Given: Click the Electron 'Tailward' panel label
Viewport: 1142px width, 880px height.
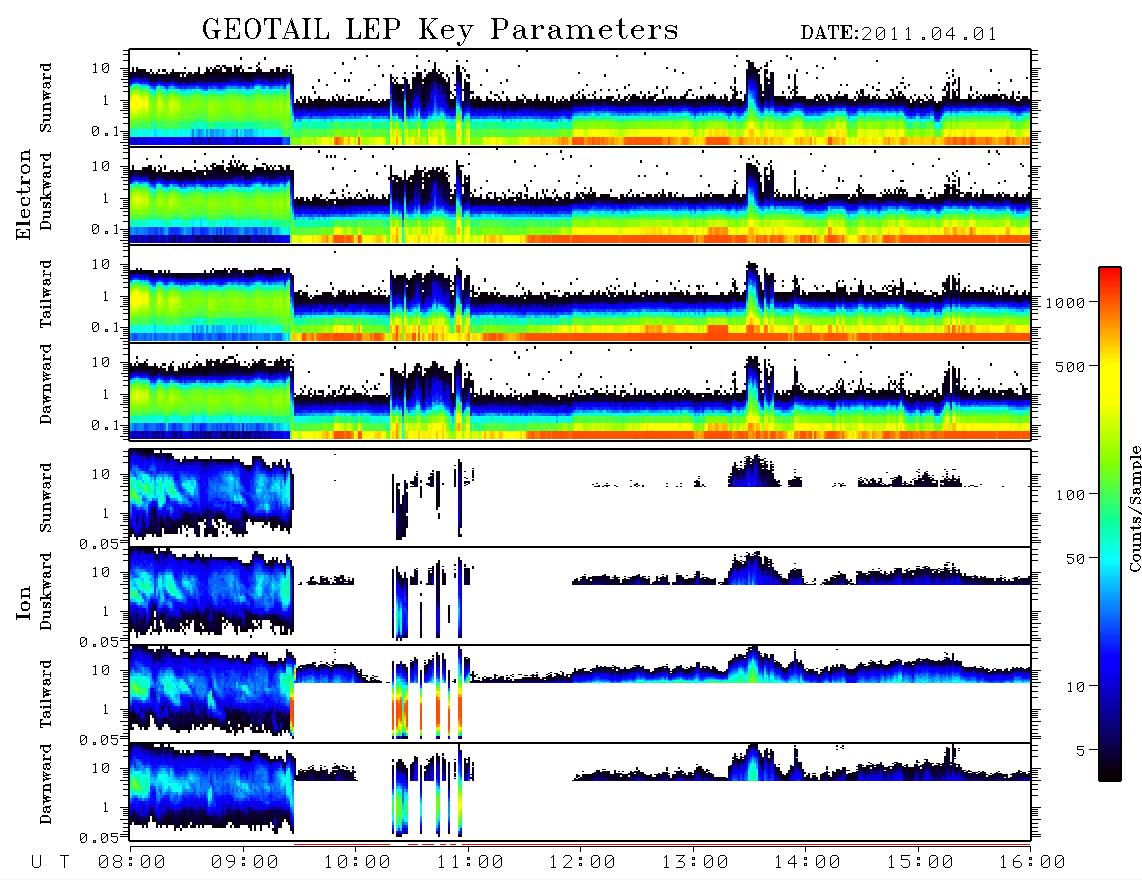Looking at the screenshot, I should 46,294.
